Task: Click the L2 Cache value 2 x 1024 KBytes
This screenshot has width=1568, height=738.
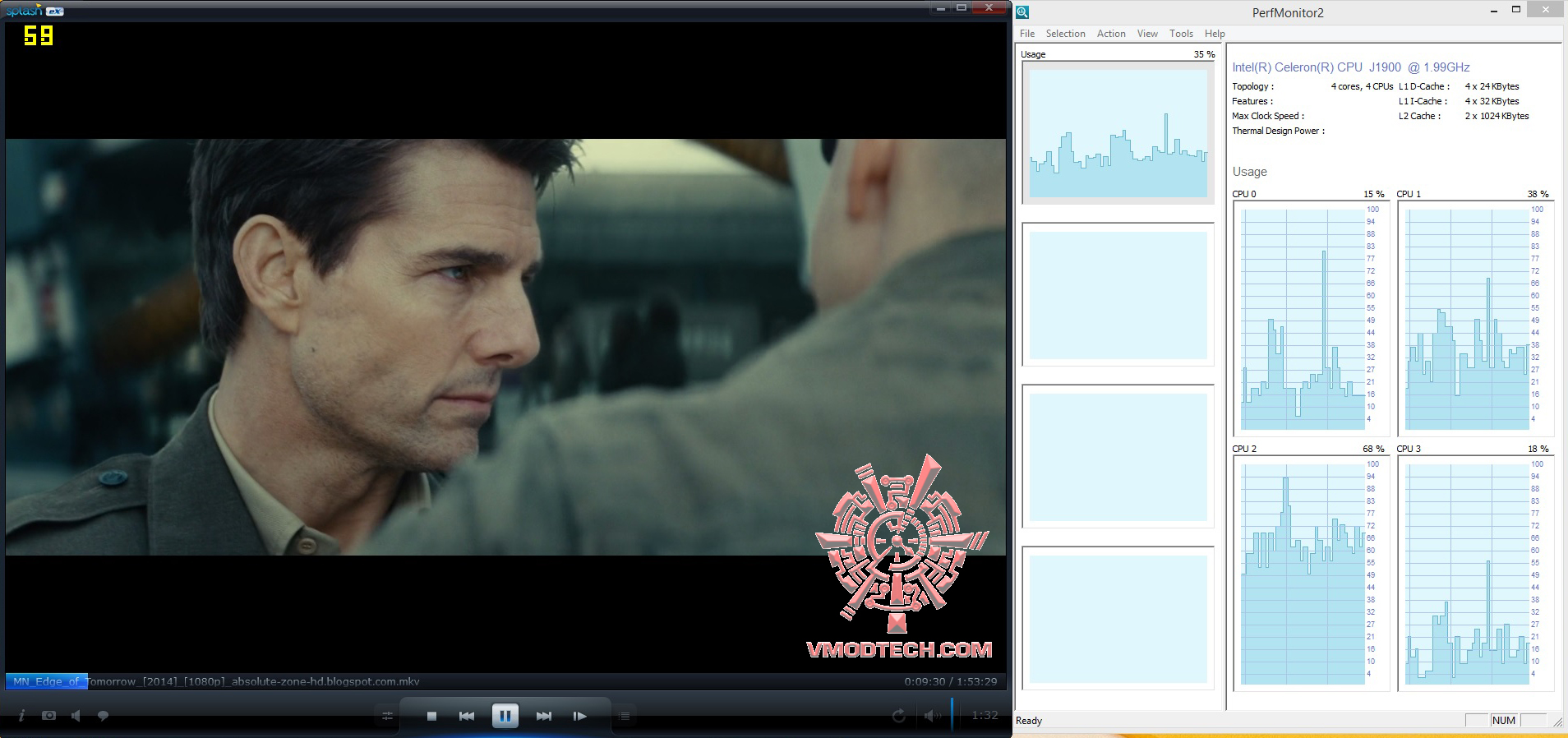Action: [1497, 116]
